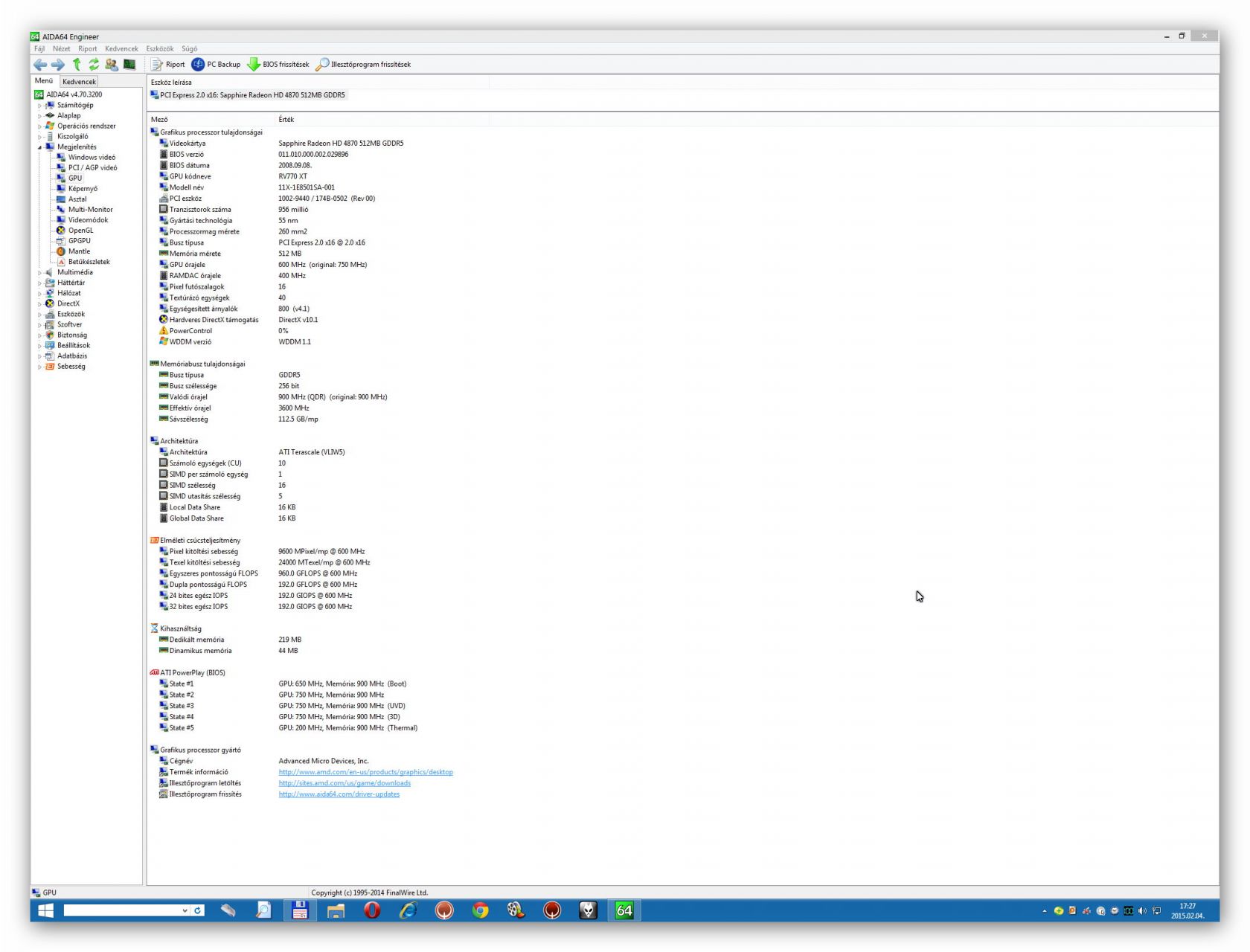
Task: Select Windows videó in the tree
Action: [x=86, y=158]
